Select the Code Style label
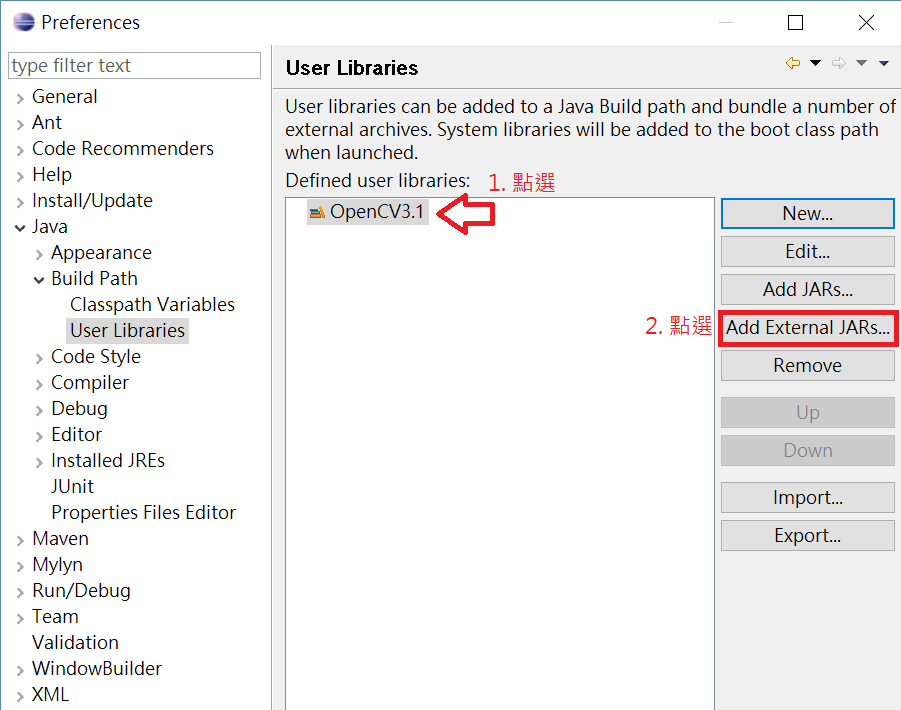Image resolution: width=901 pixels, height=710 pixels. tap(95, 357)
